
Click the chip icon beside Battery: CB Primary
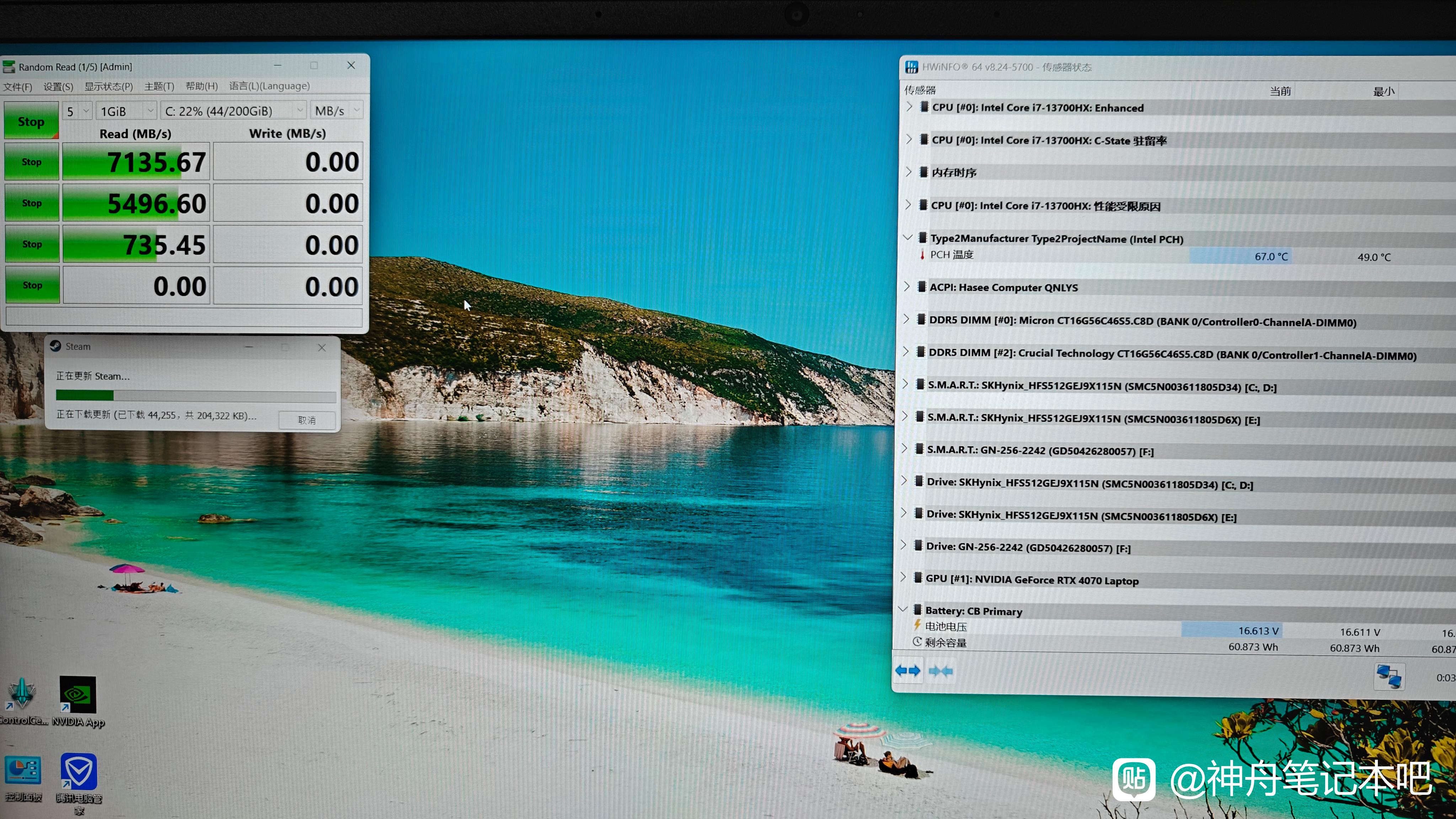(x=918, y=609)
